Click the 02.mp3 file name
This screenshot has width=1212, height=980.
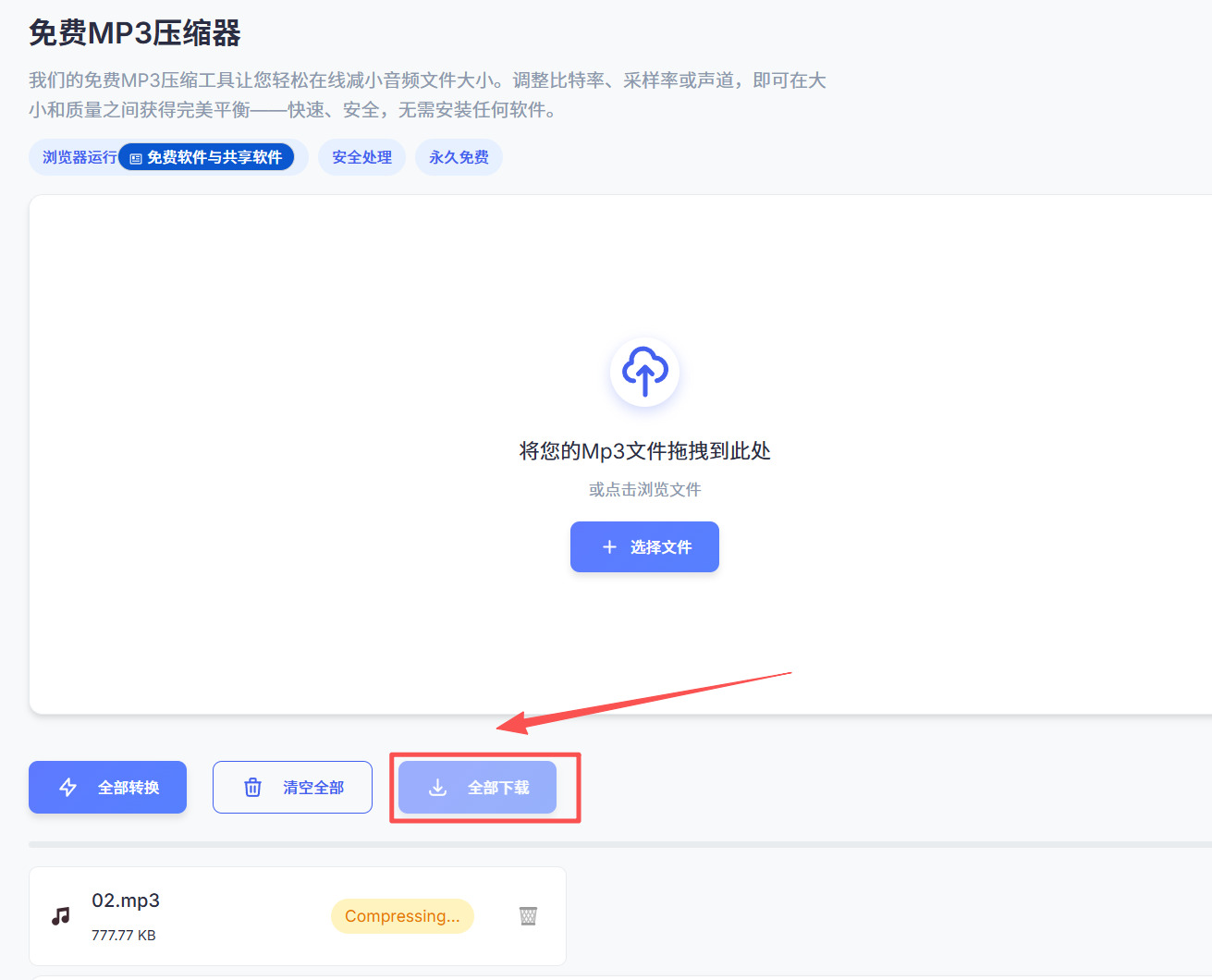[126, 900]
